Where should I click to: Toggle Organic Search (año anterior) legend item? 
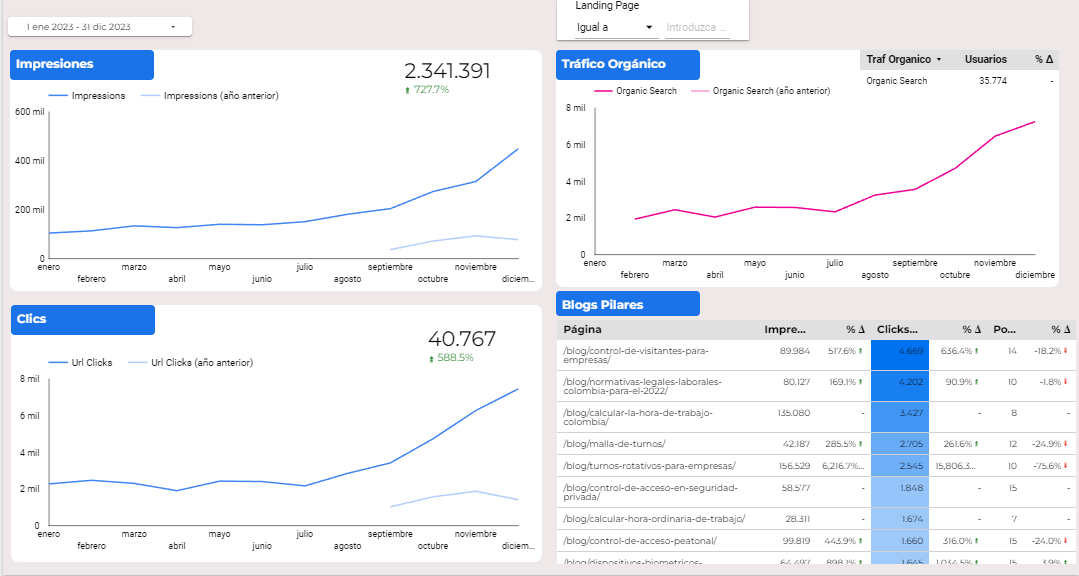click(x=760, y=91)
